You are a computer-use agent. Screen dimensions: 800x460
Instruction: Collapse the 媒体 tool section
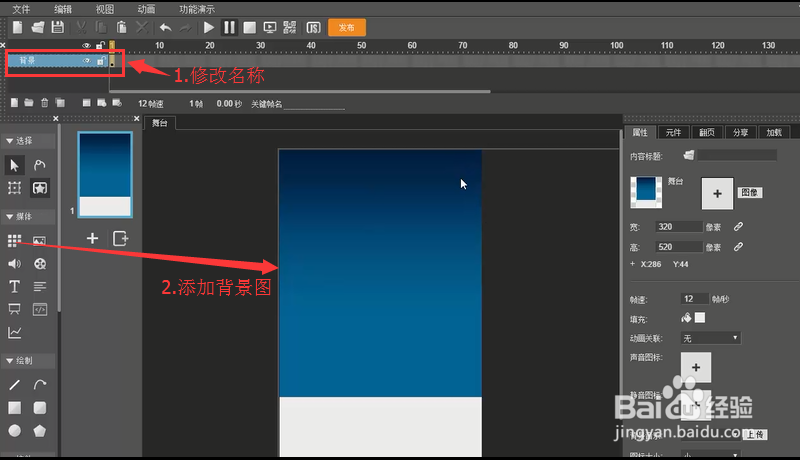(x=10, y=217)
